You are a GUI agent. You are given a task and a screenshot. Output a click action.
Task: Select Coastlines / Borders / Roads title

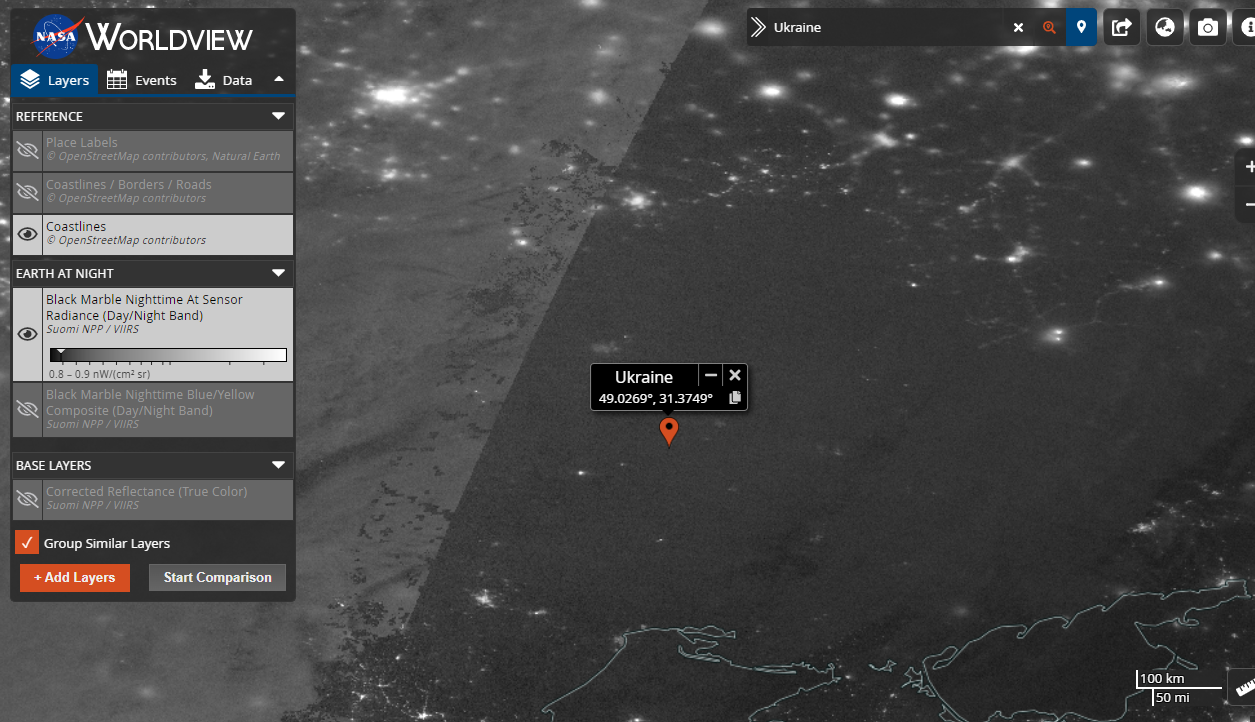click(x=129, y=184)
